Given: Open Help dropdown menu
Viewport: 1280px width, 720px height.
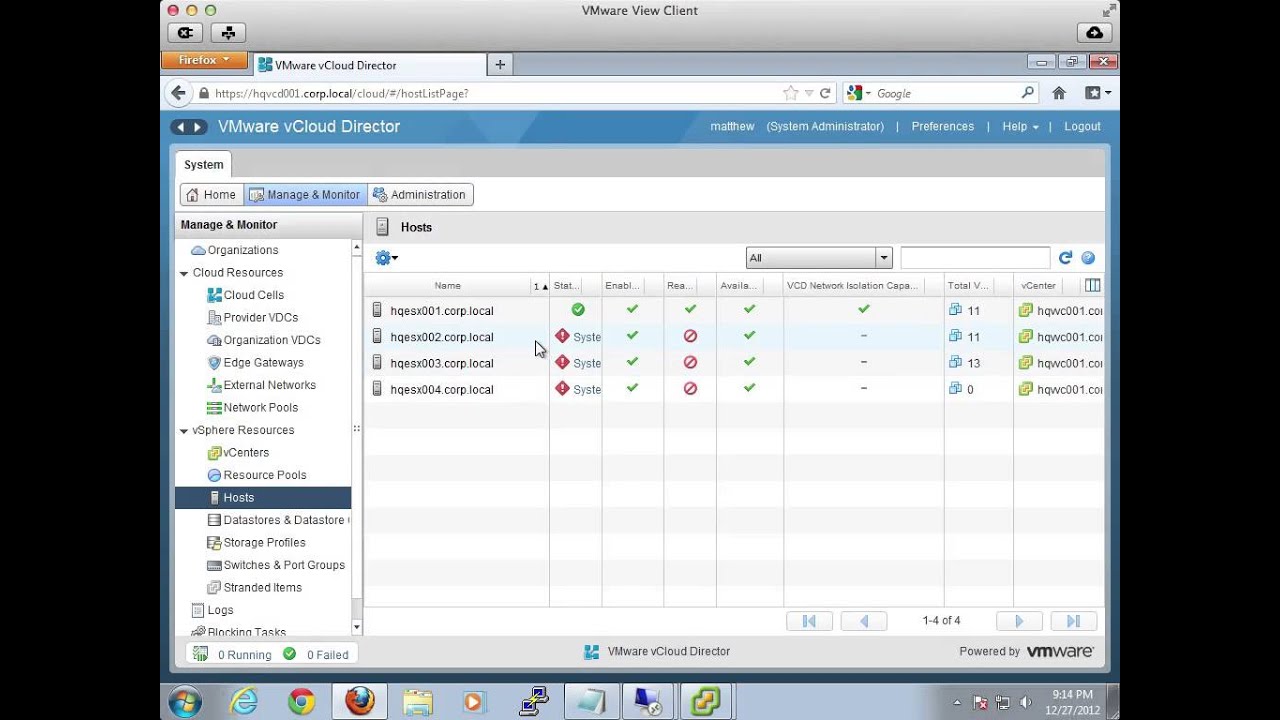Looking at the screenshot, I should pyautogui.click(x=1020, y=127).
